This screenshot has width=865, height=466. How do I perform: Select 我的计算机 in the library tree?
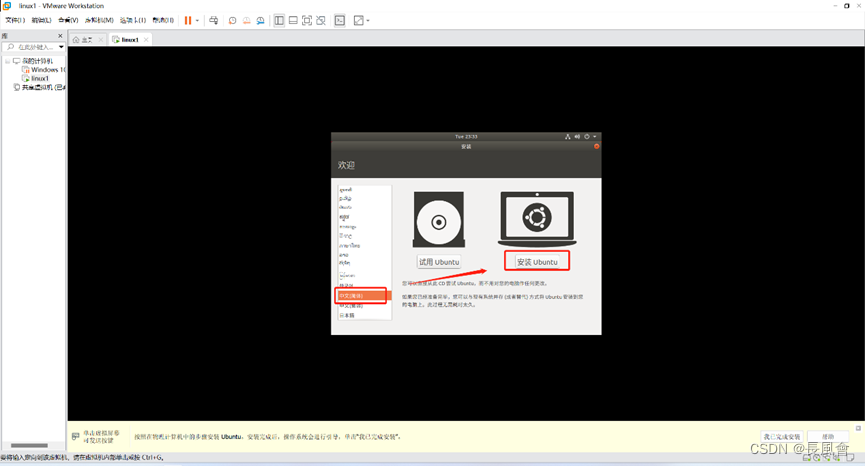[37, 61]
